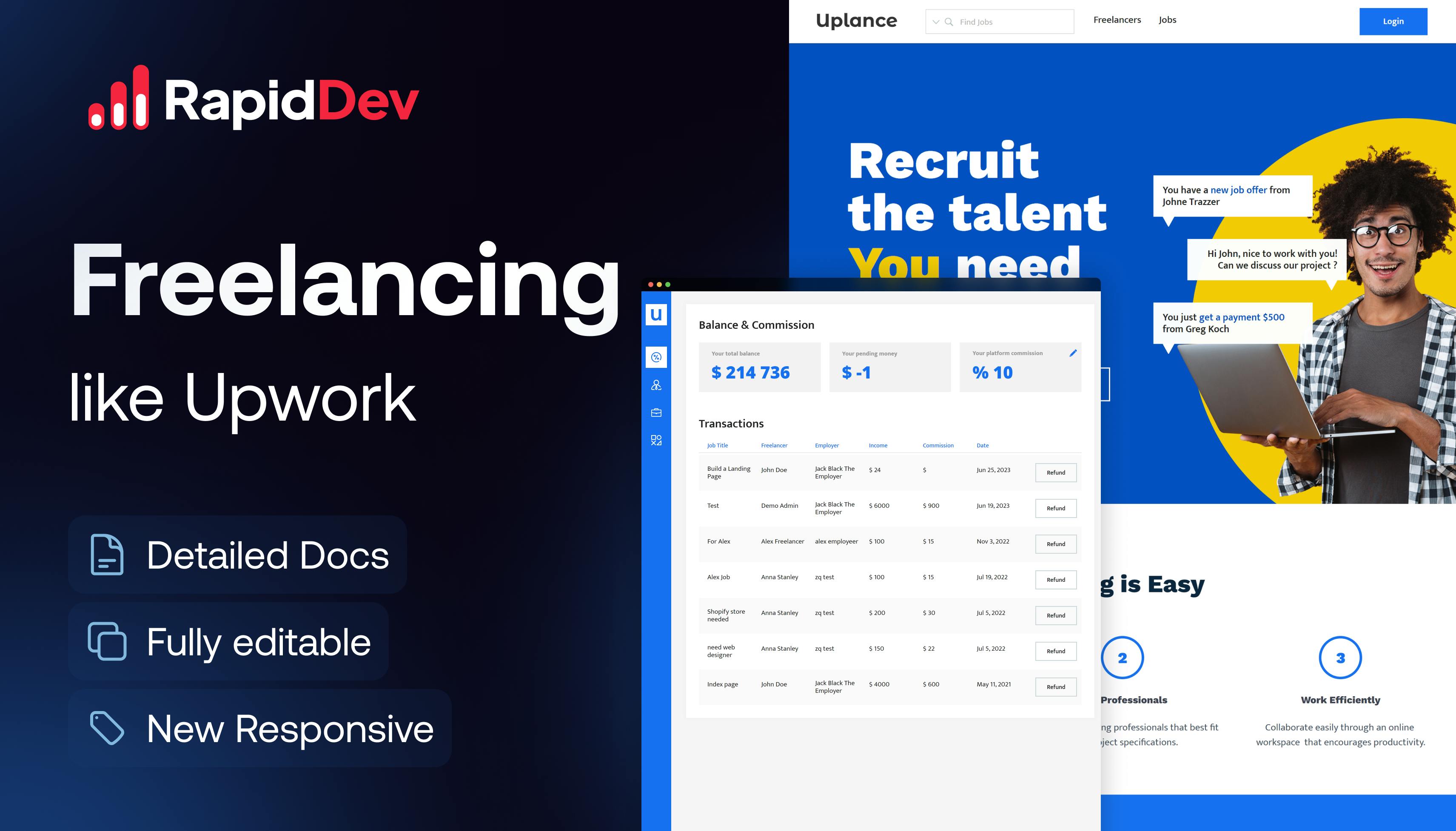Click the Balance & Commission heading

pos(756,325)
